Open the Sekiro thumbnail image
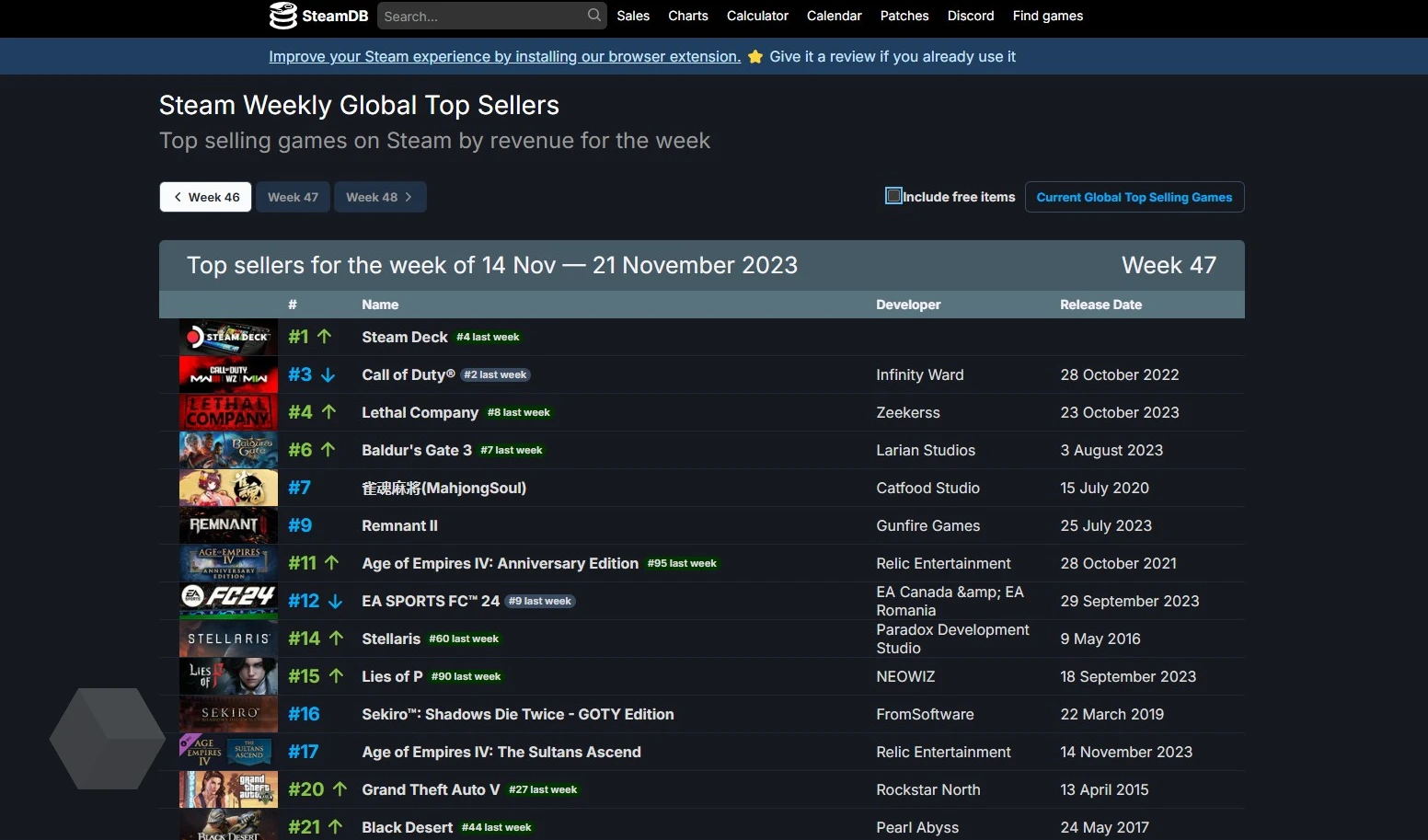1428x840 pixels. click(228, 714)
